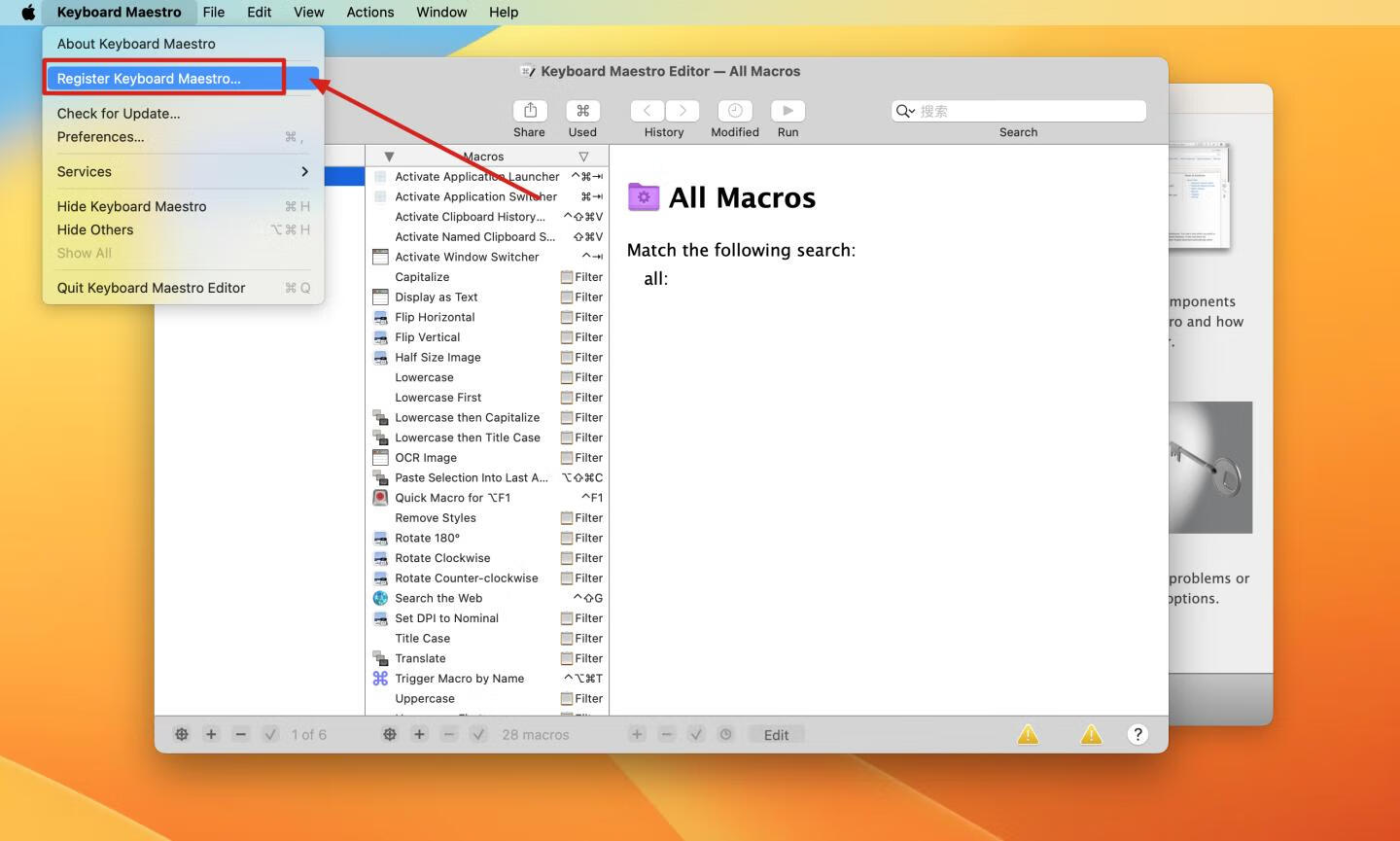Open the Edit menu
Viewport: 1400px width, 841px height.
click(x=260, y=13)
